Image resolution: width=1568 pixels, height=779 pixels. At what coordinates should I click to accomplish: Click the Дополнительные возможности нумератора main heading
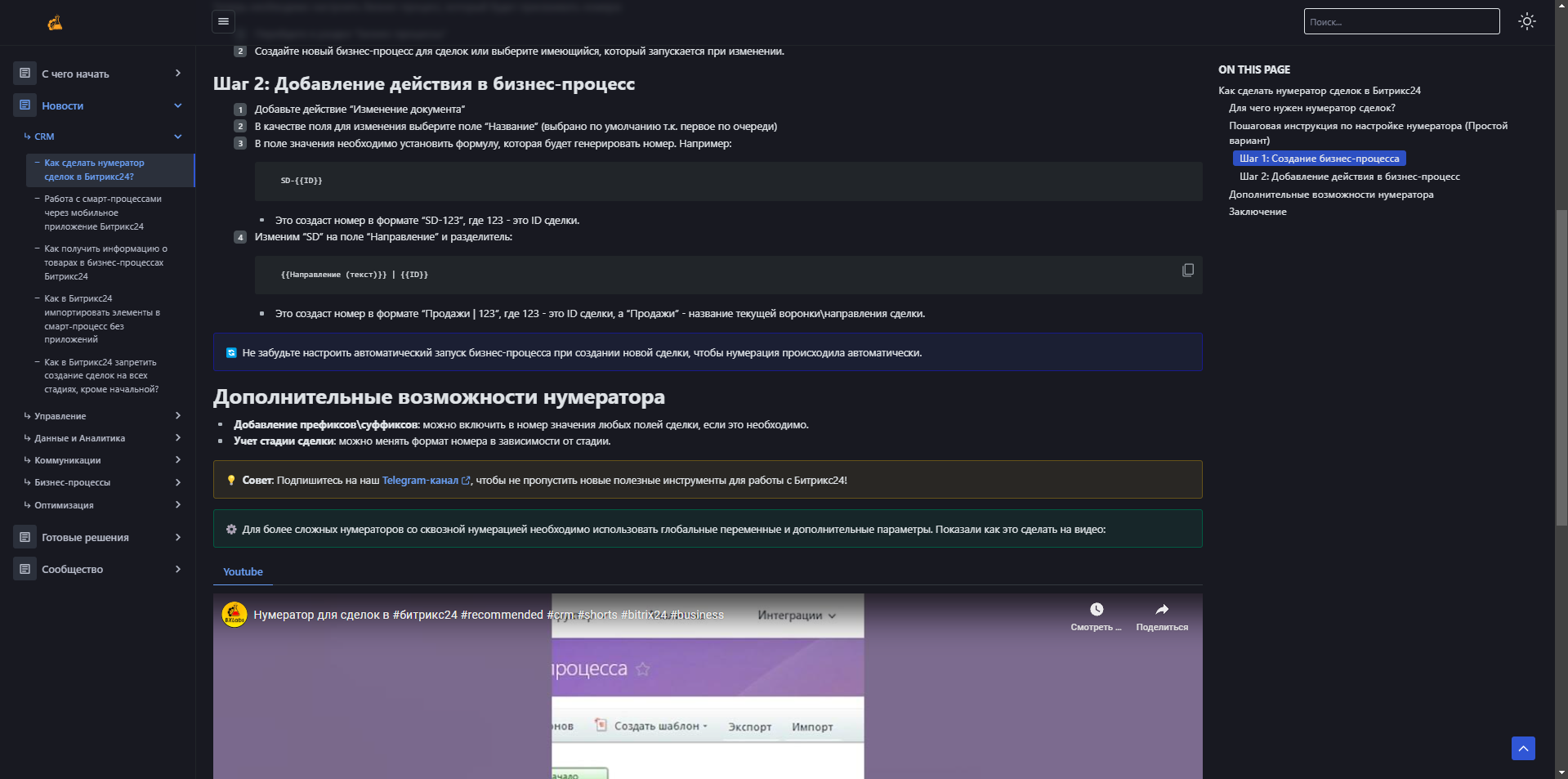point(439,397)
